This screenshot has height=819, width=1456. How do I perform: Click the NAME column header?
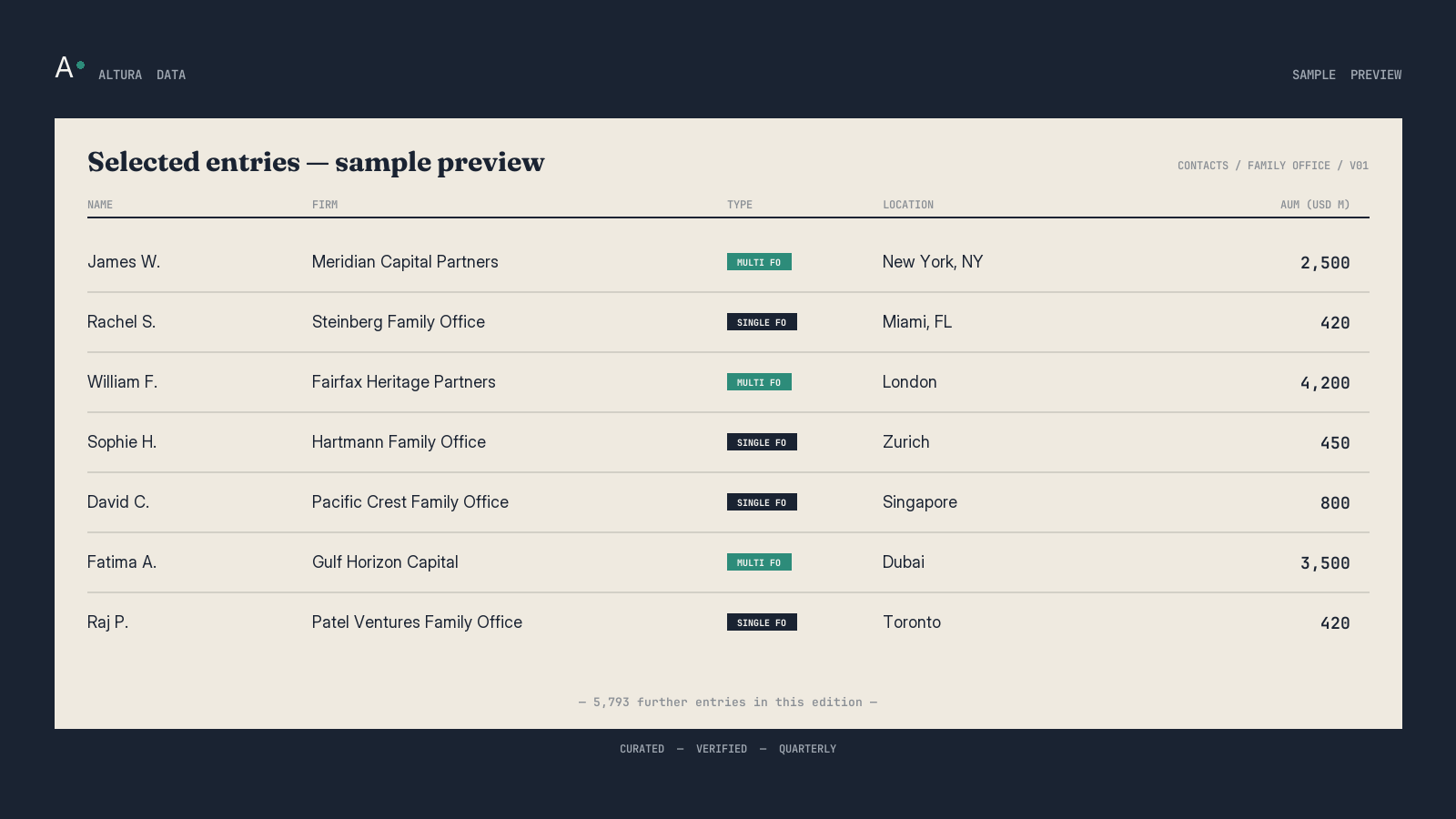(100, 205)
